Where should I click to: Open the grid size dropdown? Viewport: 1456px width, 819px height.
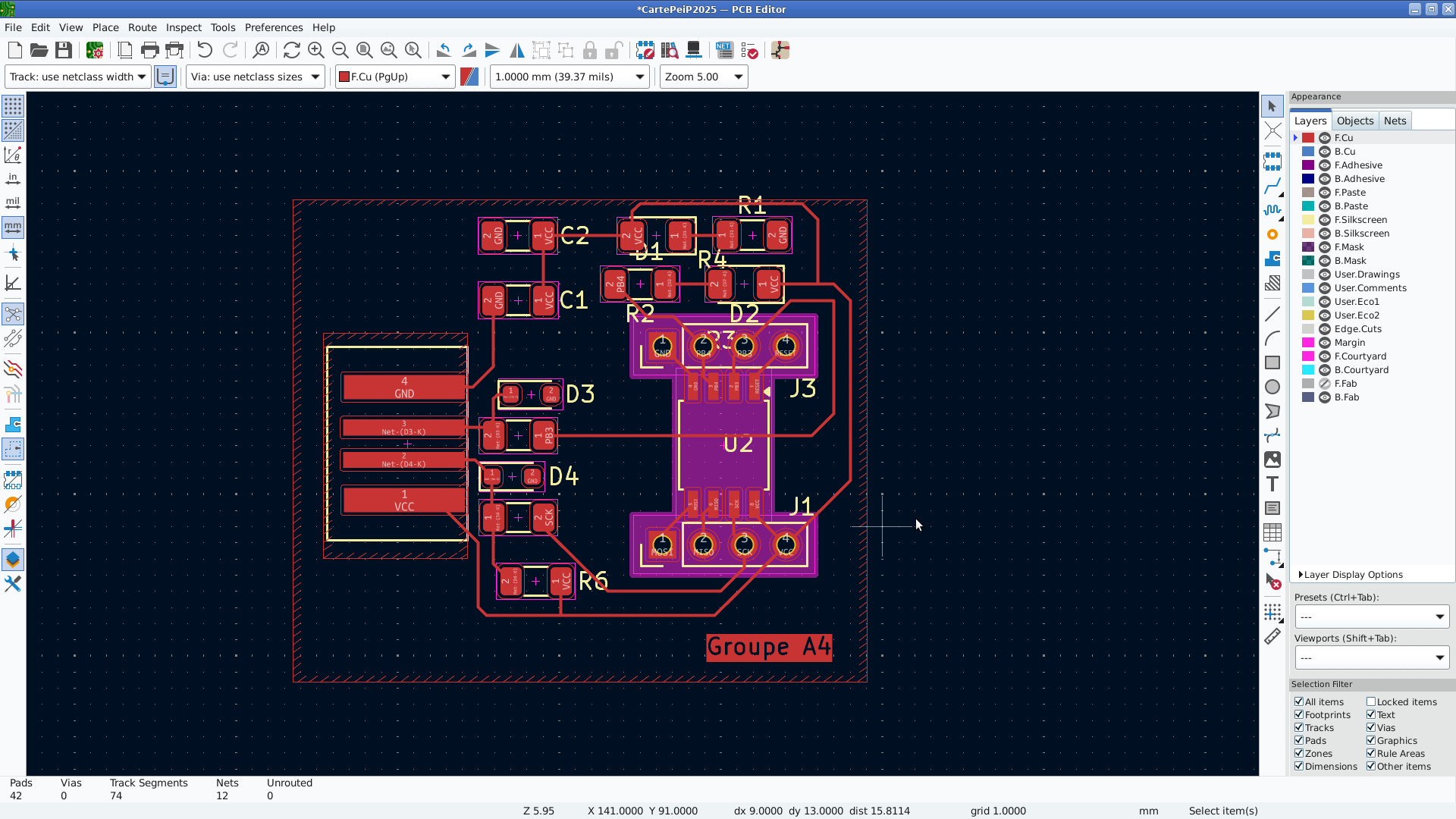(570, 77)
